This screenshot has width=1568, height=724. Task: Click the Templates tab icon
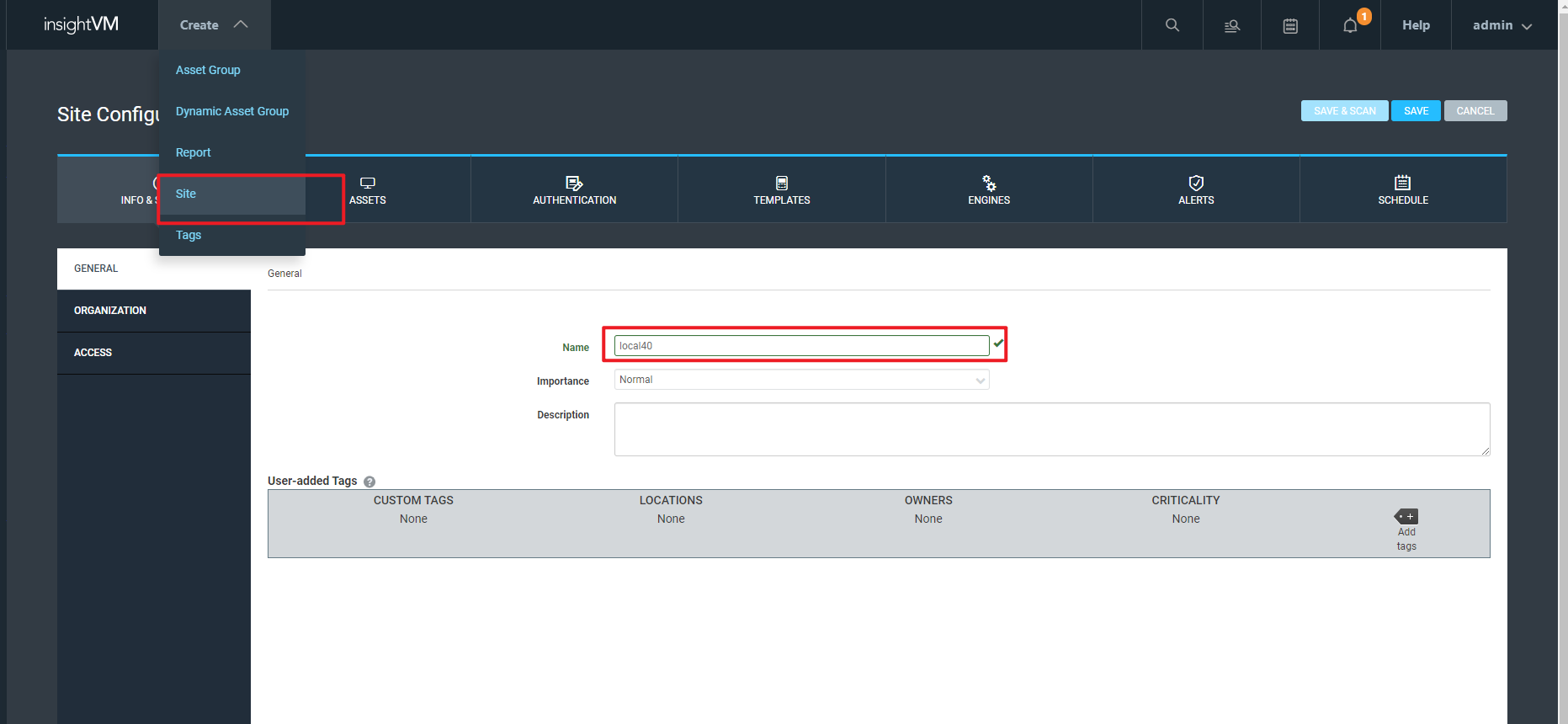tap(782, 183)
